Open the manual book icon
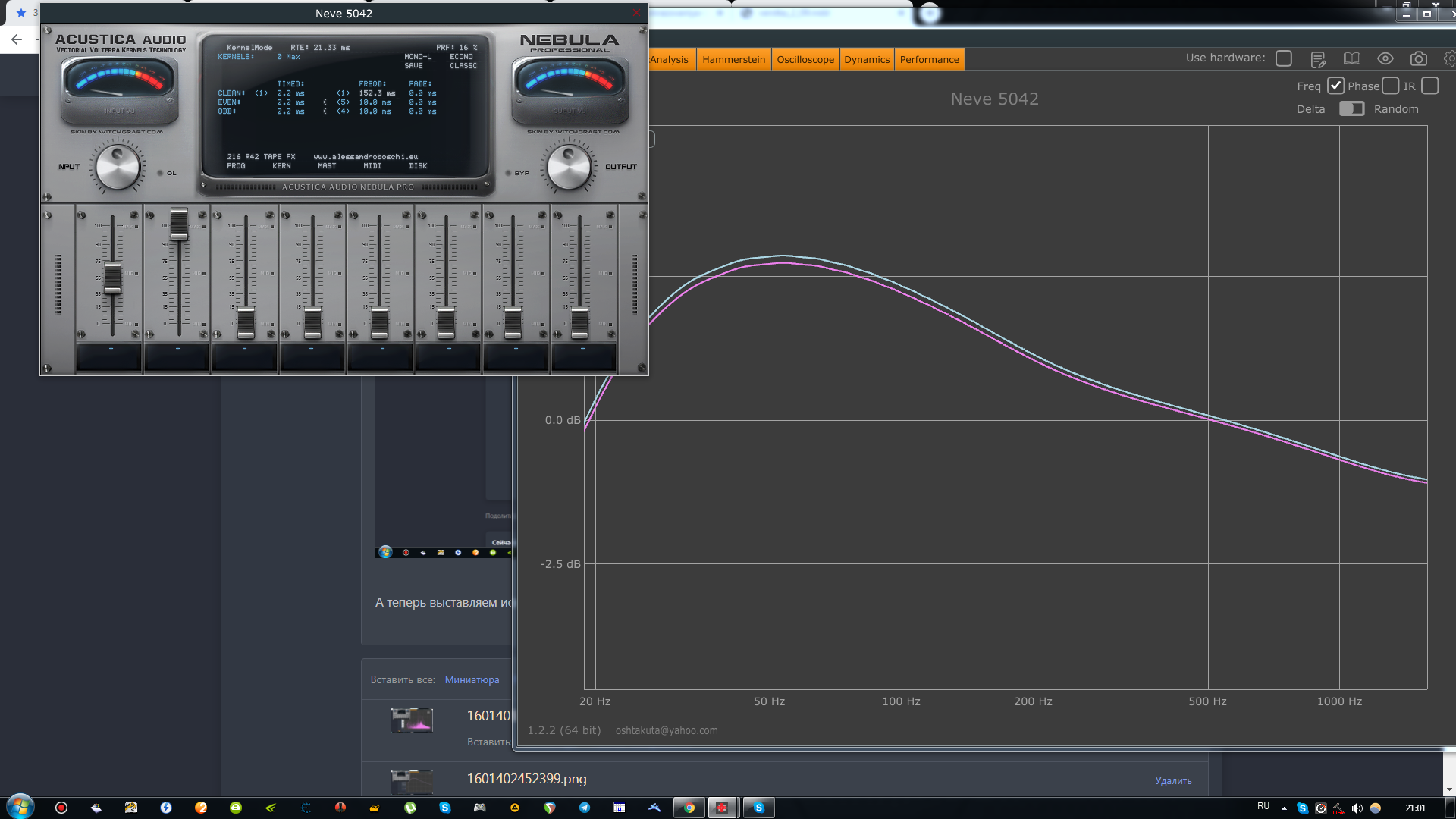 point(1352,58)
